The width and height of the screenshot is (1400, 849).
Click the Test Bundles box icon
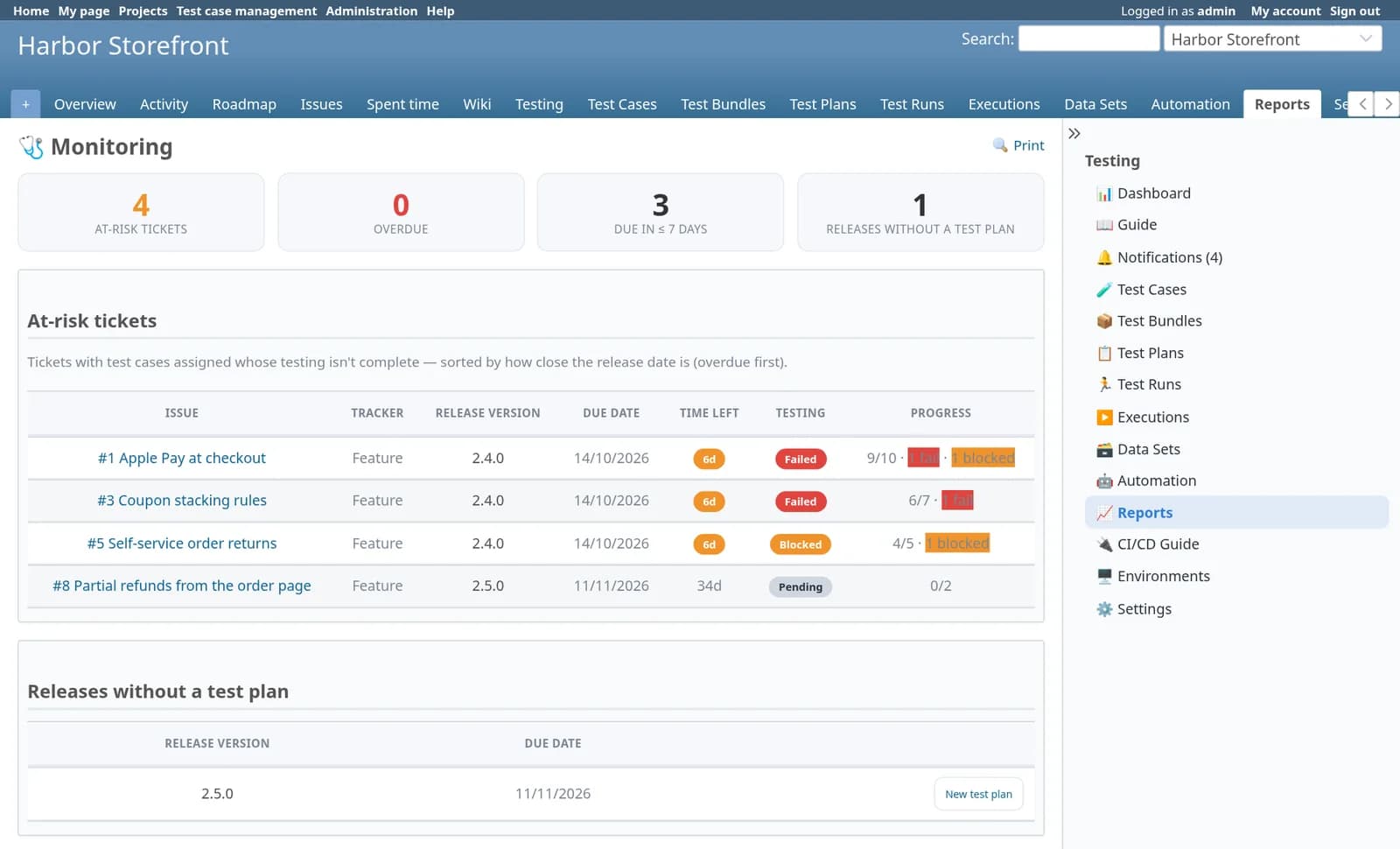pyautogui.click(x=1104, y=321)
